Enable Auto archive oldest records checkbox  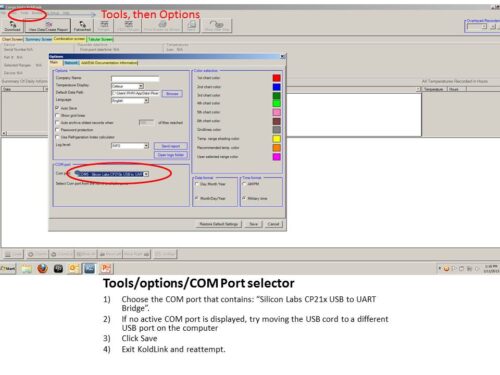(57, 123)
